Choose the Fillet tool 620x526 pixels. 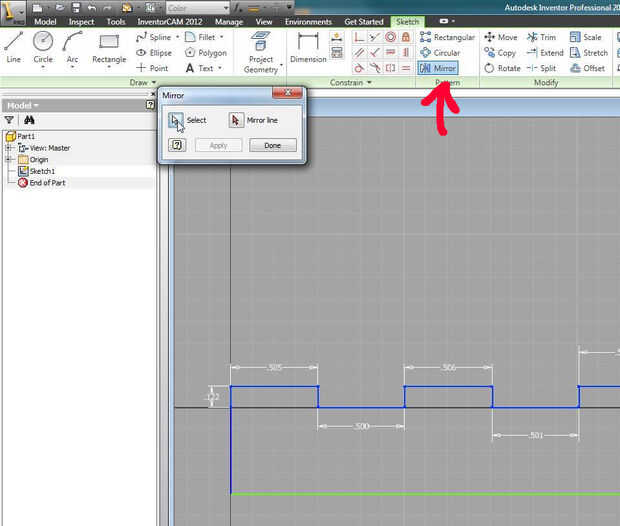point(200,37)
